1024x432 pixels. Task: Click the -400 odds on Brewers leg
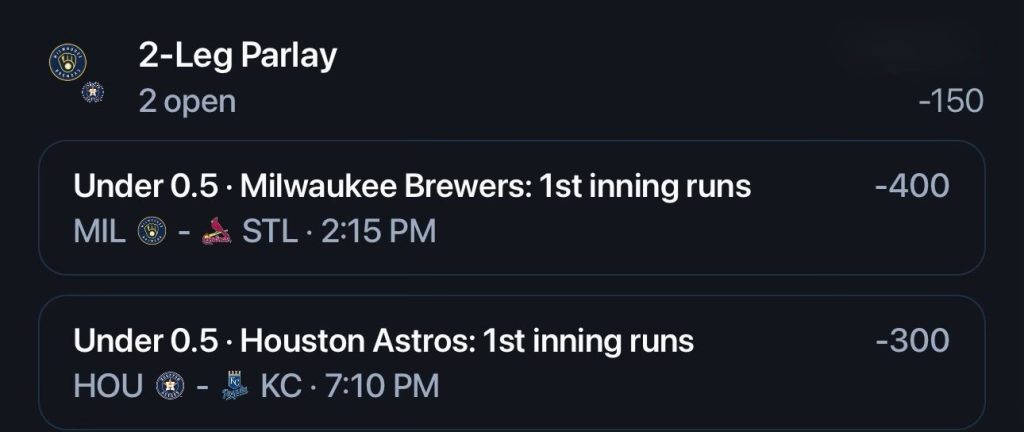coord(912,186)
